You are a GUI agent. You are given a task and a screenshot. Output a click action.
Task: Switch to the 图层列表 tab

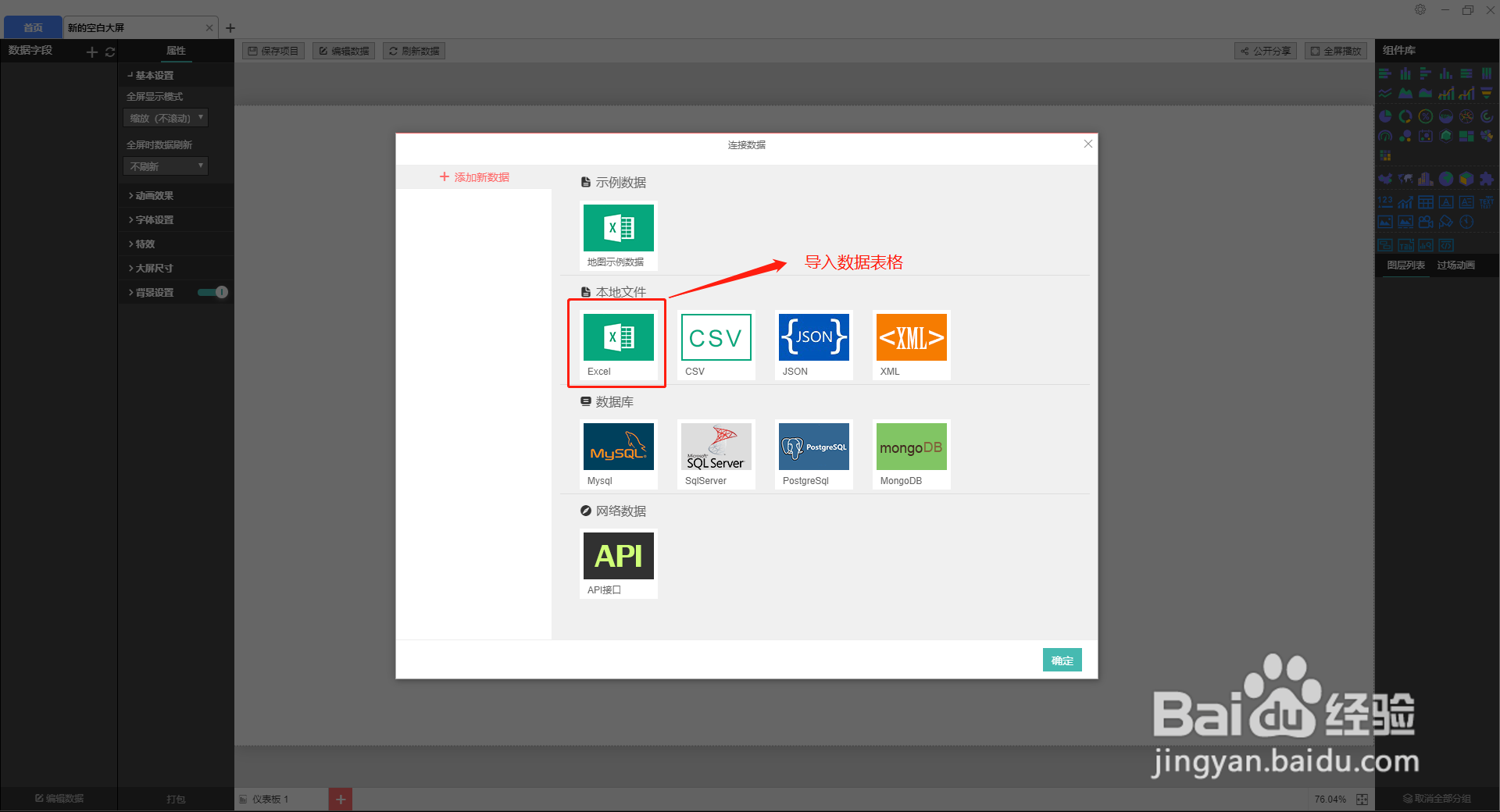click(1405, 265)
